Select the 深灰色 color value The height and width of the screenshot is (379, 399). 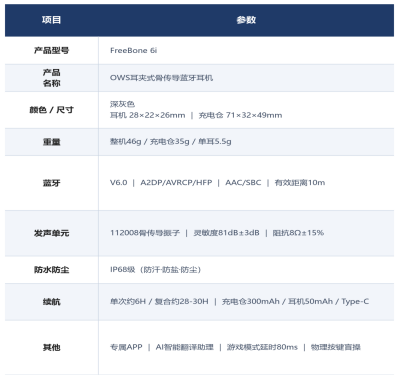tap(122, 104)
